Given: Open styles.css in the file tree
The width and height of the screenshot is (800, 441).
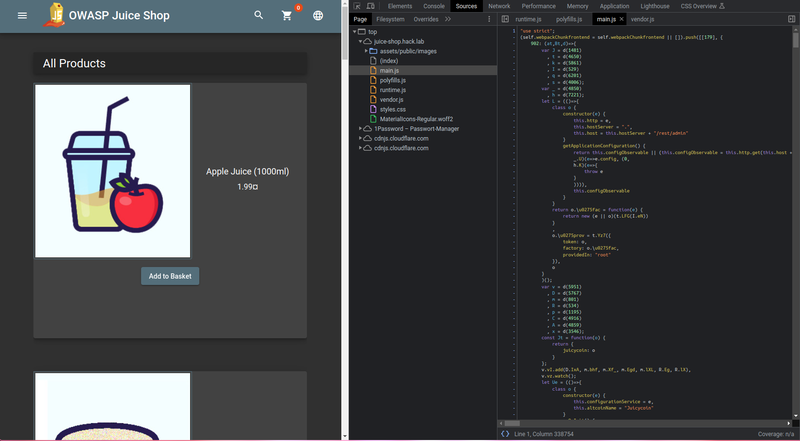Looking at the screenshot, I should (394, 109).
